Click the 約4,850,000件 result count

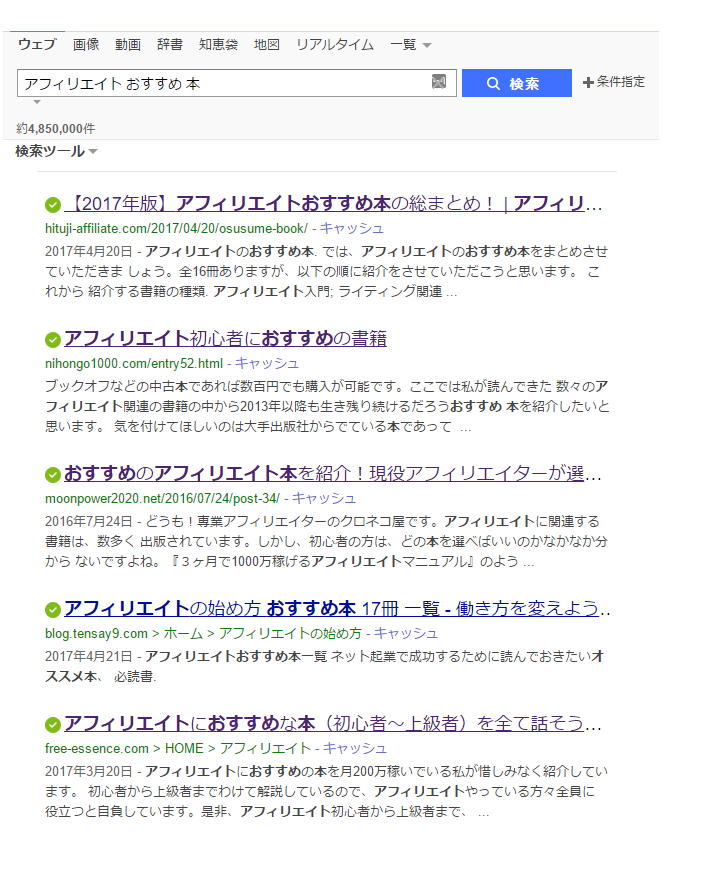click(55, 129)
